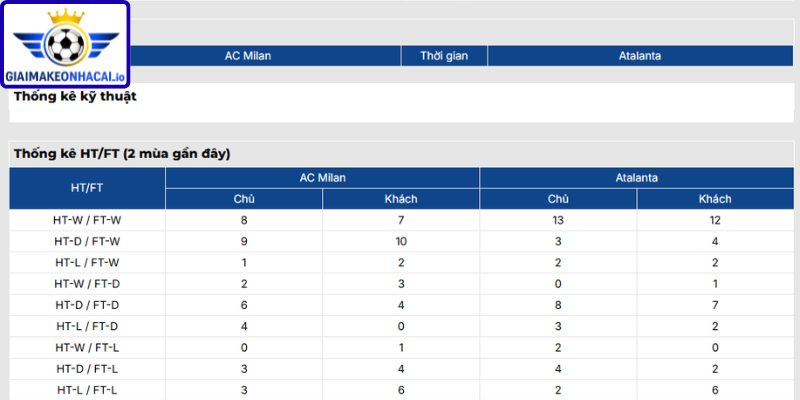Click the Khách subheader under AC Milan
The width and height of the screenshot is (800, 400).
coord(401,199)
